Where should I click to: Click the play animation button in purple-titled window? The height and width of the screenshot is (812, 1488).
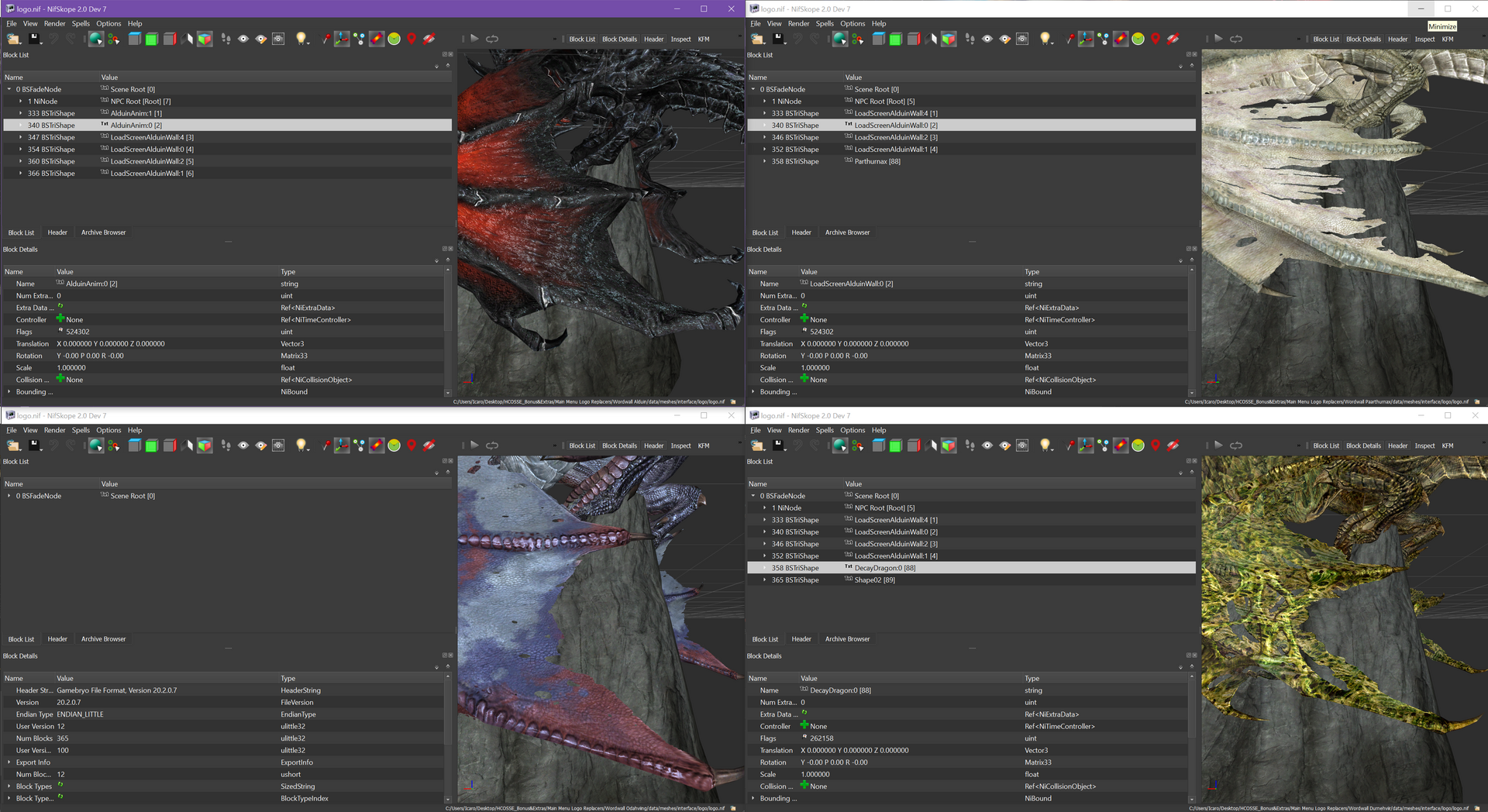pos(474,38)
